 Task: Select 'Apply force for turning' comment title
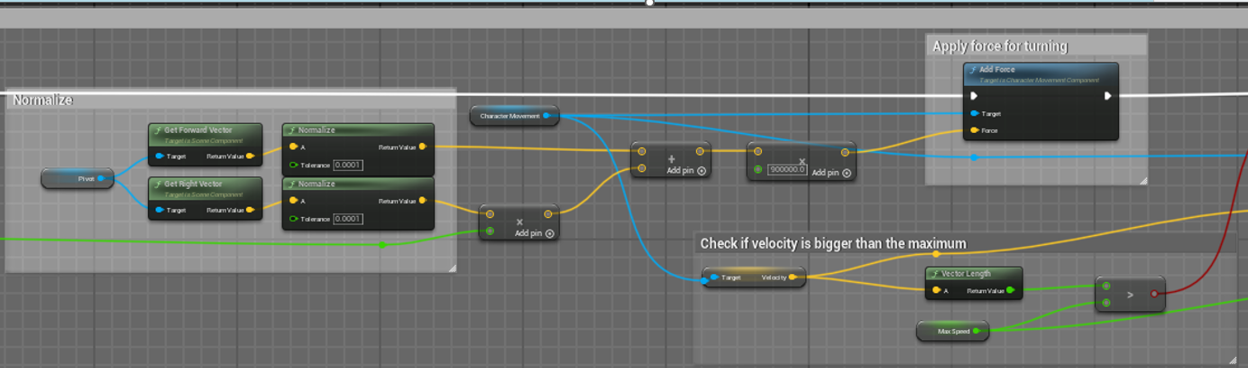(1000, 46)
